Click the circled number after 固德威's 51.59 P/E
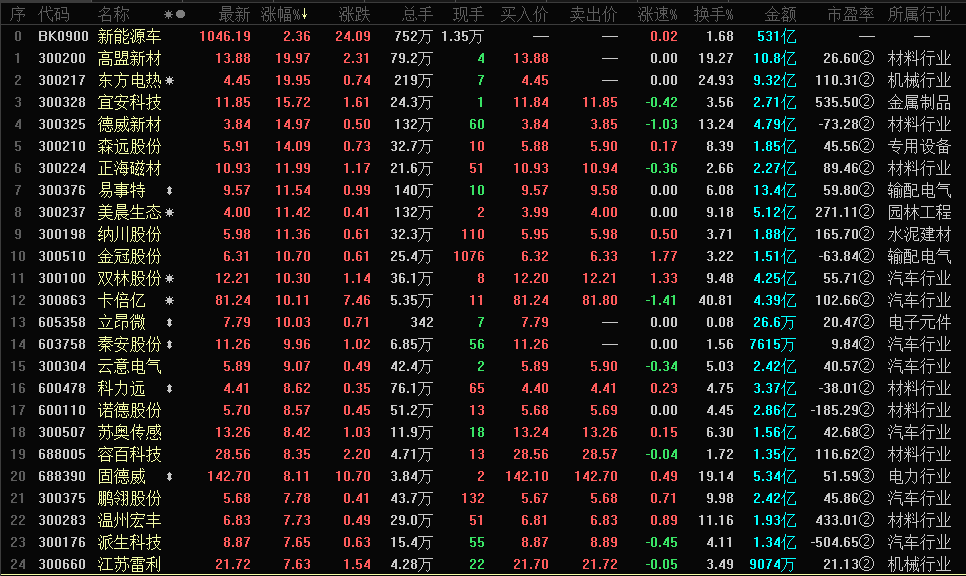This screenshot has width=966, height=576. click(x=866, y=476)
